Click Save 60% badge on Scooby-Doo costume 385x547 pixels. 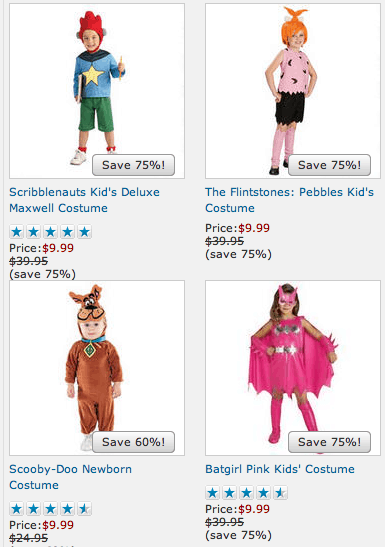(134, 442)
